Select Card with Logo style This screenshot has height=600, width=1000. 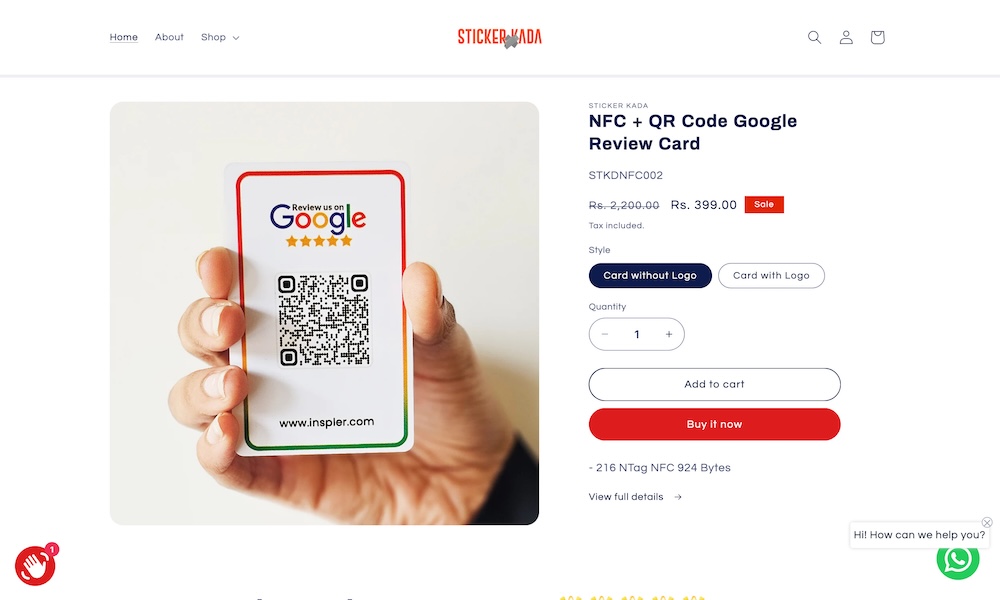771,275
